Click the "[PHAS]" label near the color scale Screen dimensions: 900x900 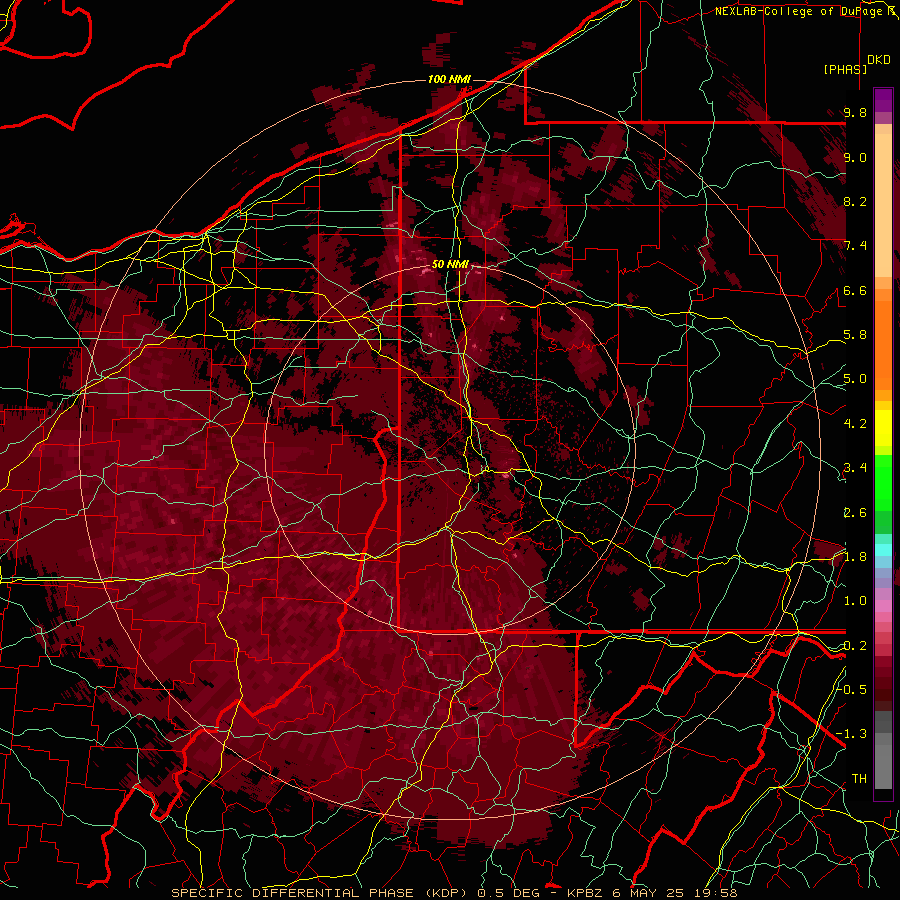coord(845,69)
